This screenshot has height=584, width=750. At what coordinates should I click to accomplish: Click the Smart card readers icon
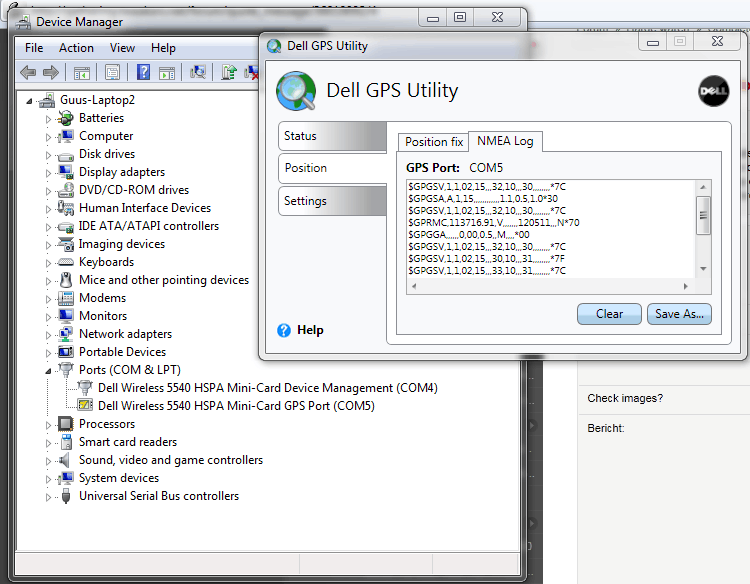pyautogui.click(x=66, y=442)
